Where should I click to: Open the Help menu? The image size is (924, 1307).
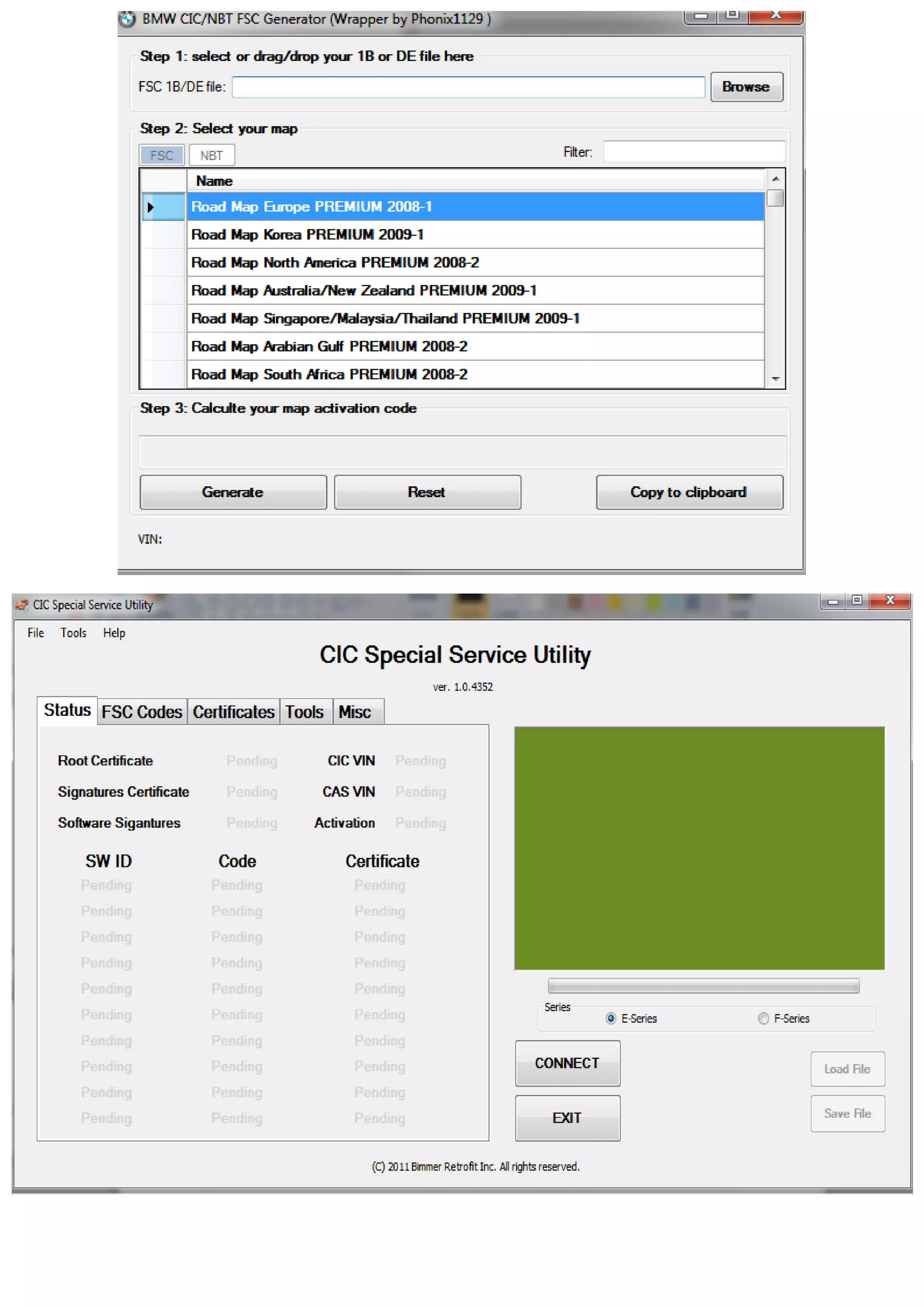point(114,633)
